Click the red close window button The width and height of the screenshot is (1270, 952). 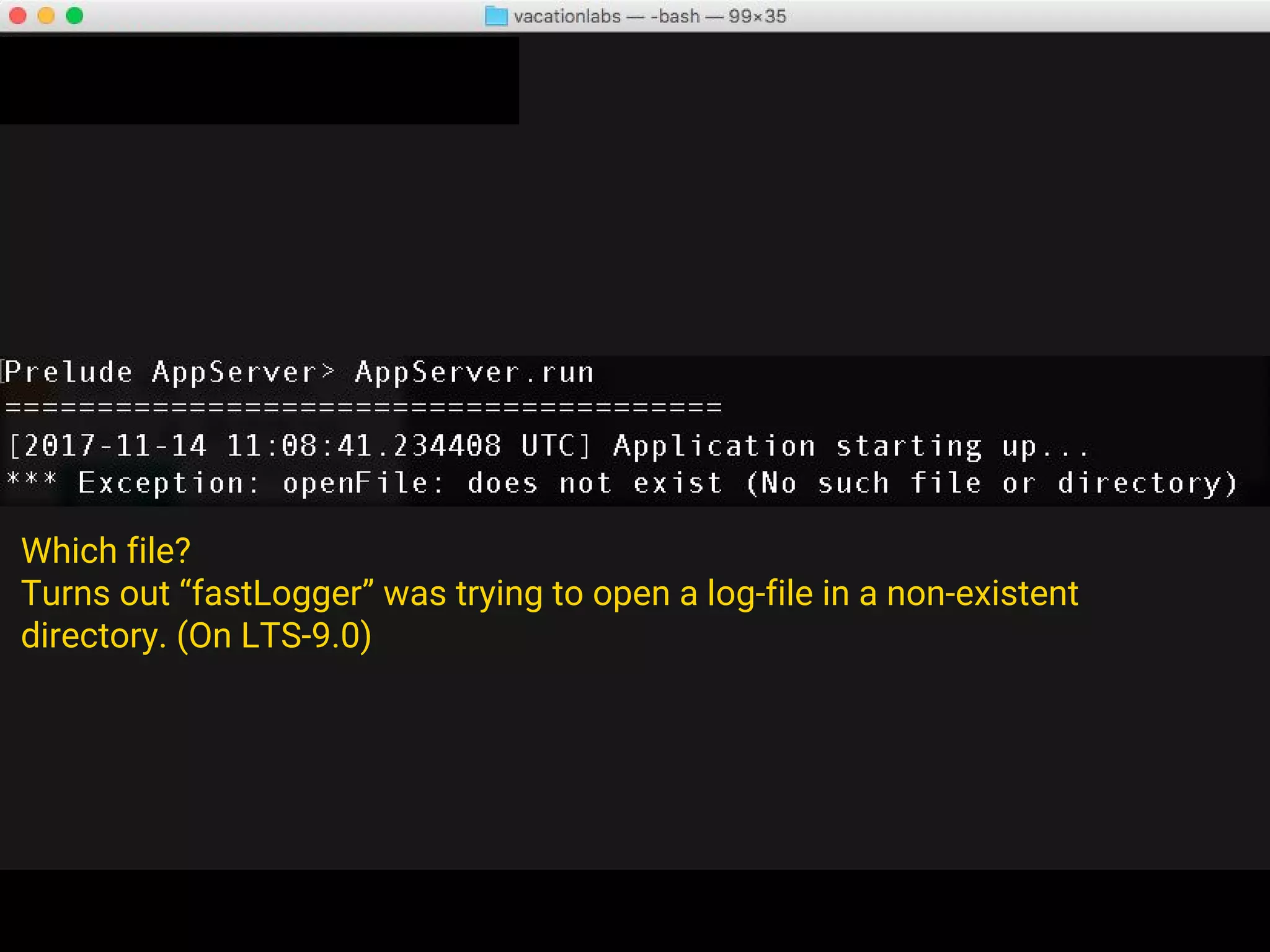tap(18, 15)
